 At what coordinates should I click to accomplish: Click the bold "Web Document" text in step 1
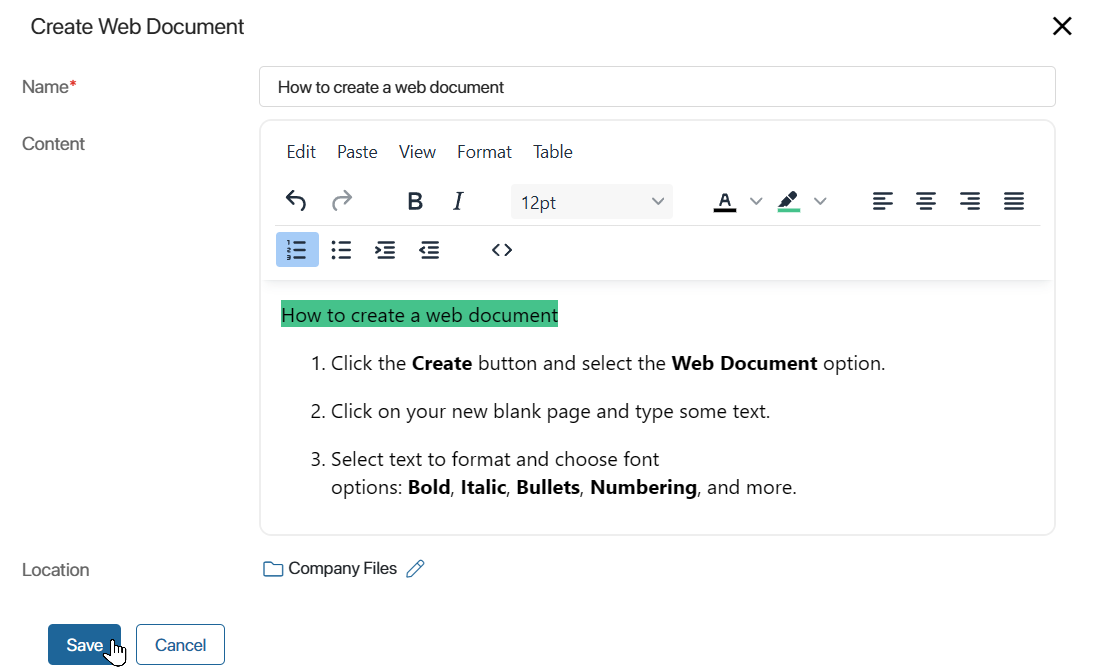744,363
